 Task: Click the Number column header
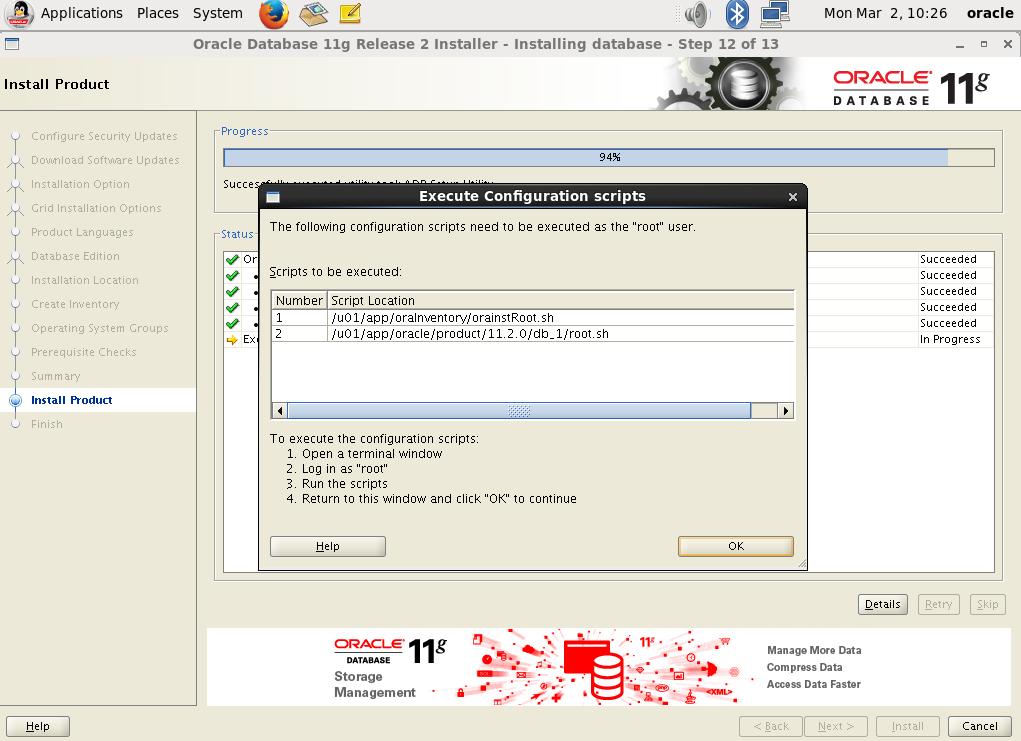point(299,301)
